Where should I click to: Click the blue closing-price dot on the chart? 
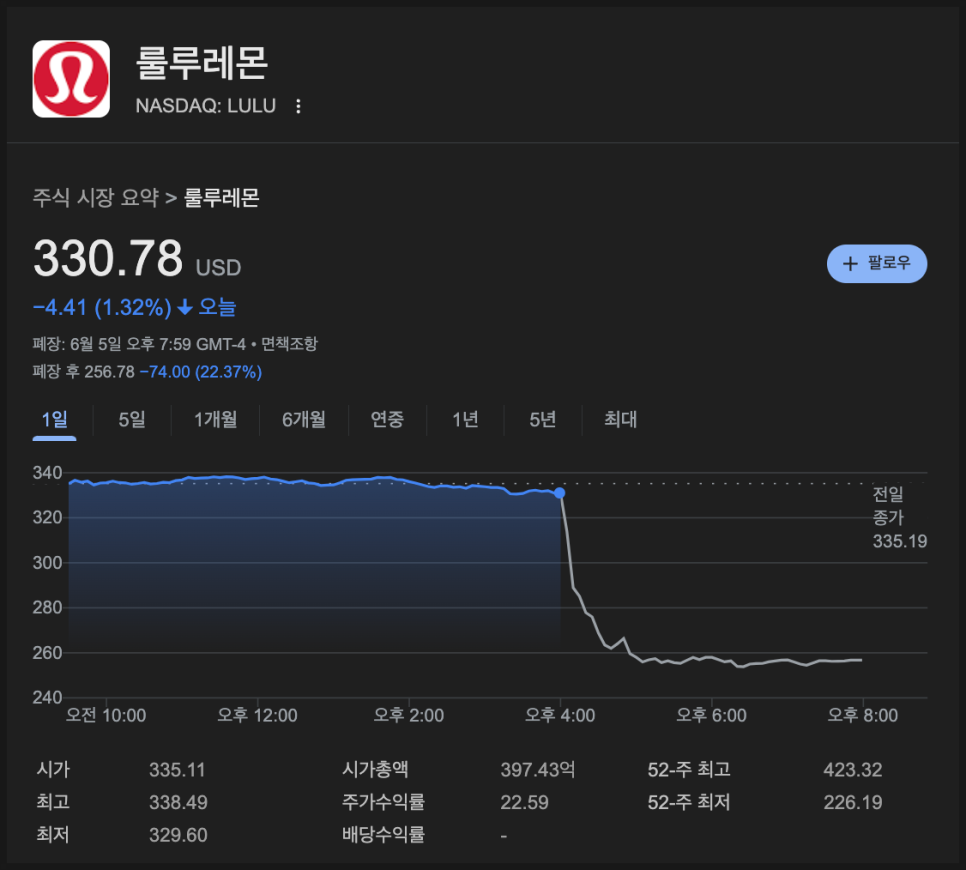(x=559, y=493)
